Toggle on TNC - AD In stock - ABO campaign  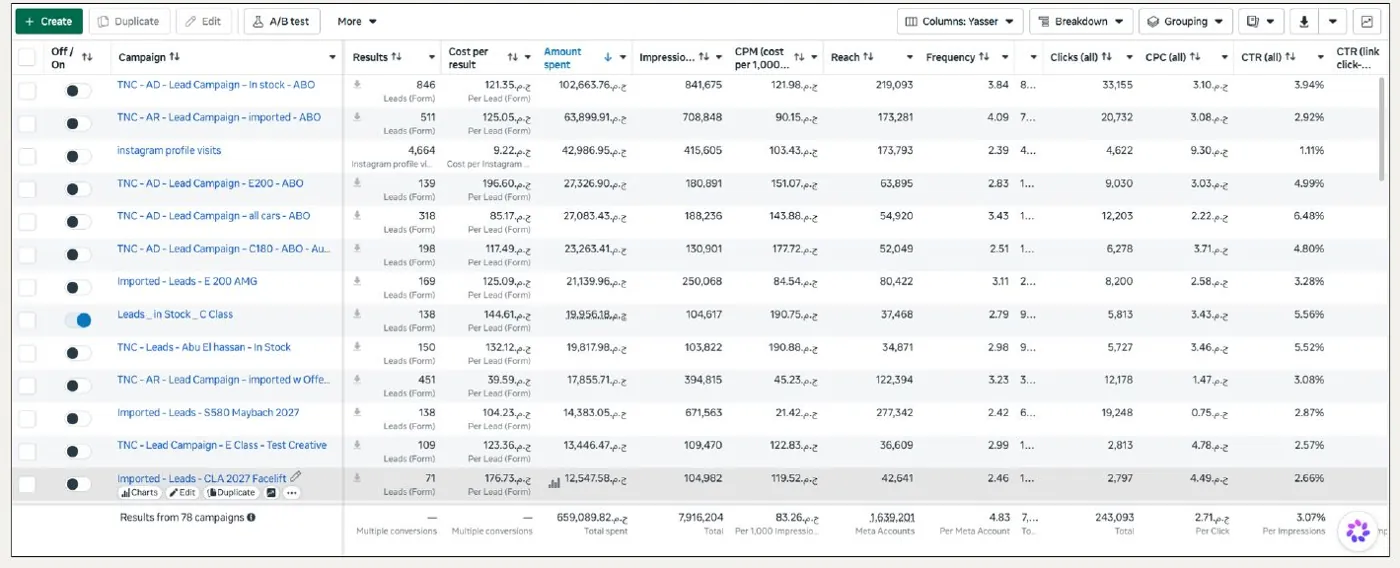78,91
